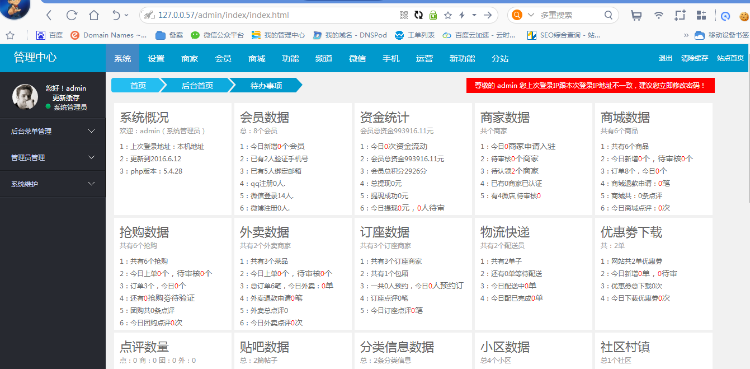Click the screenshot capture toolbar icon
750x369 pixels.
(x=680, y=15)
